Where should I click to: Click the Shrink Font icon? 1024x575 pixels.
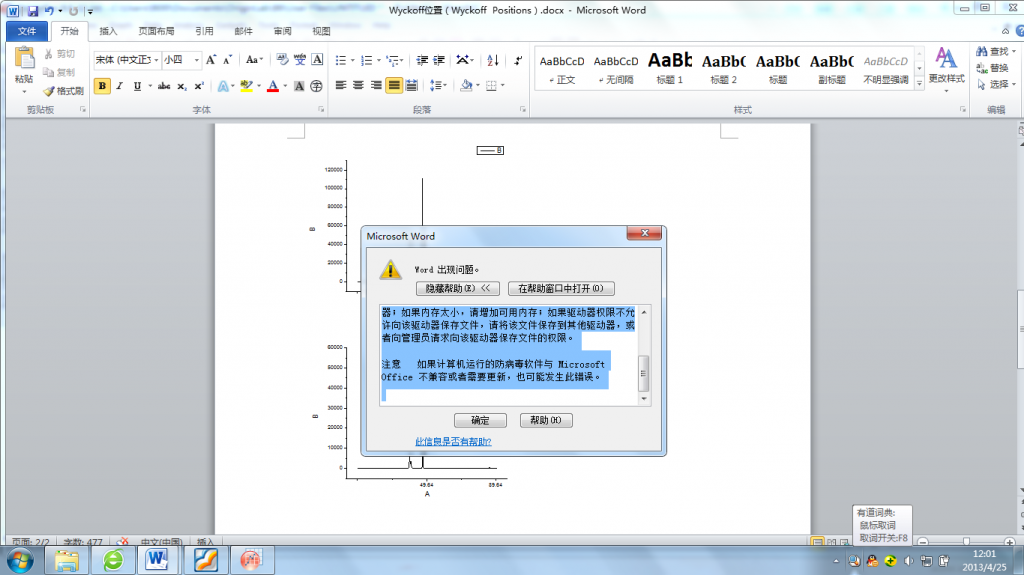(227, 60)
